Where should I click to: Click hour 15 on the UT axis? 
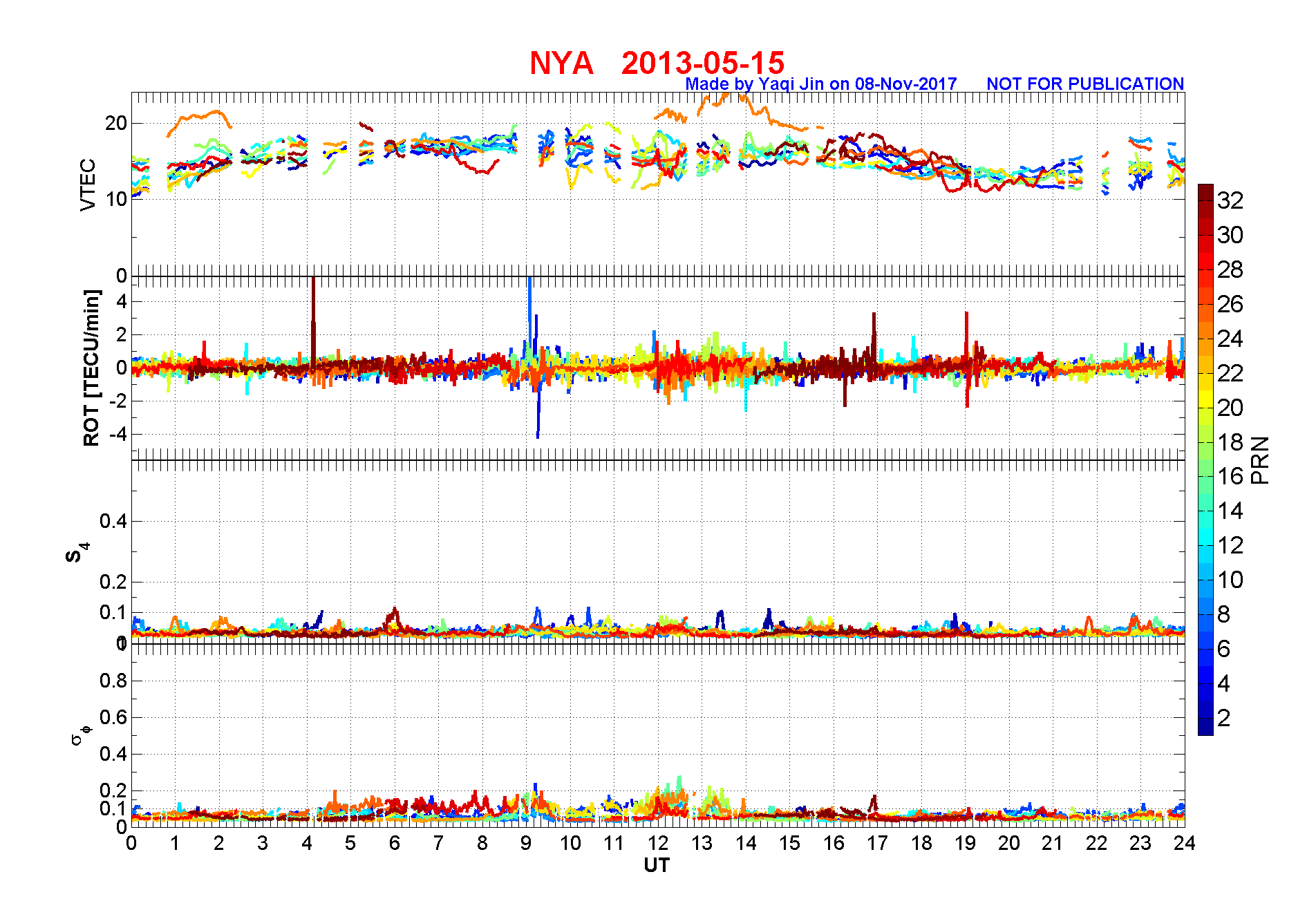pyautogui.click(x=789, y=843)
